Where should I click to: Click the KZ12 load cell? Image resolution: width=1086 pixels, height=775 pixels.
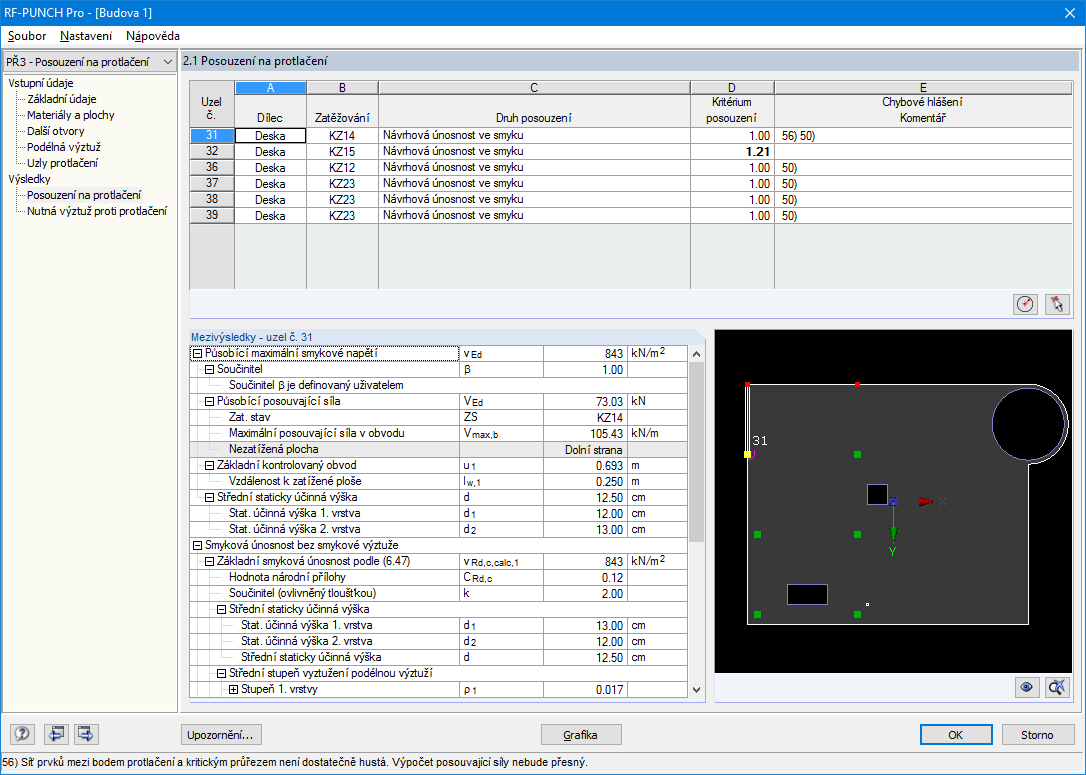342,168
